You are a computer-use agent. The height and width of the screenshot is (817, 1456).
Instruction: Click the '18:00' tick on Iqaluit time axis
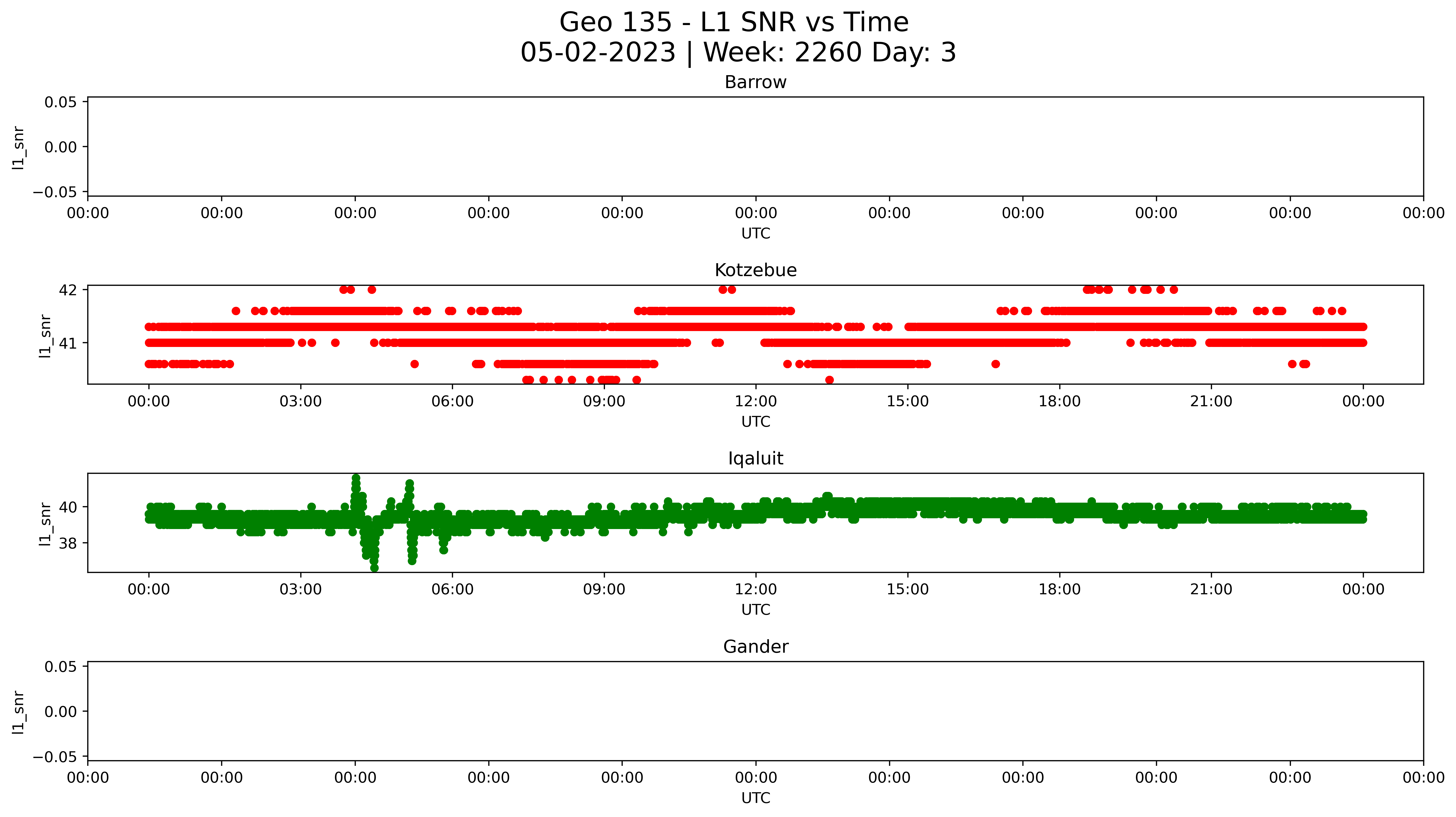coord(1059,590)
